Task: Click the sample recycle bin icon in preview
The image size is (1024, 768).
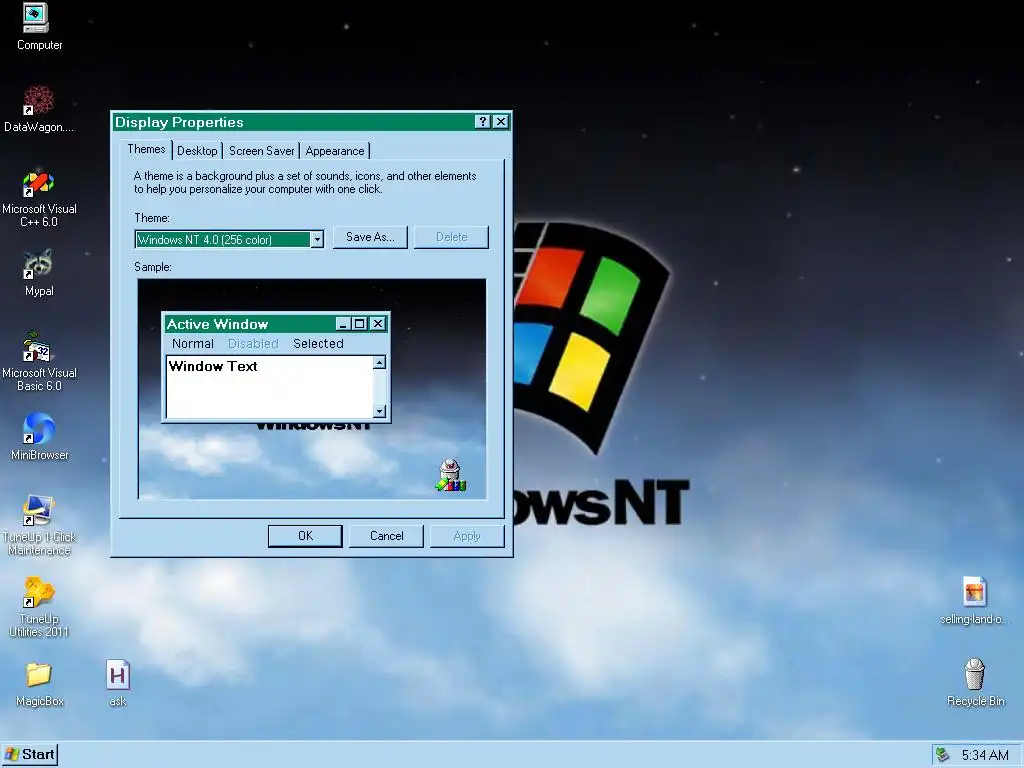Action: pyautogui.click(x=451, y=475)
